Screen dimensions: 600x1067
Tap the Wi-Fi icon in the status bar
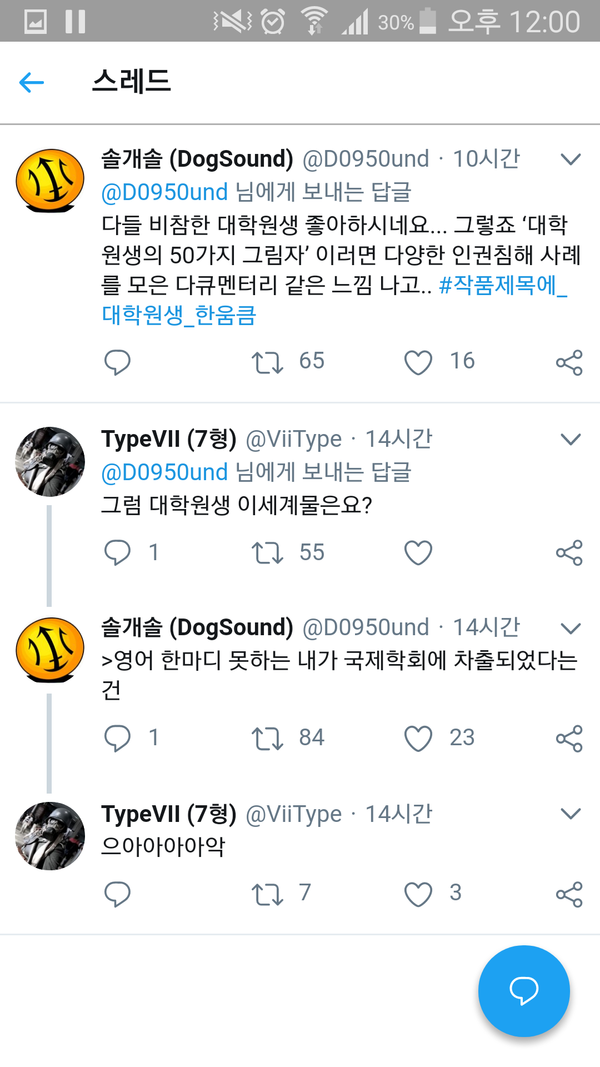coord(314,21)
